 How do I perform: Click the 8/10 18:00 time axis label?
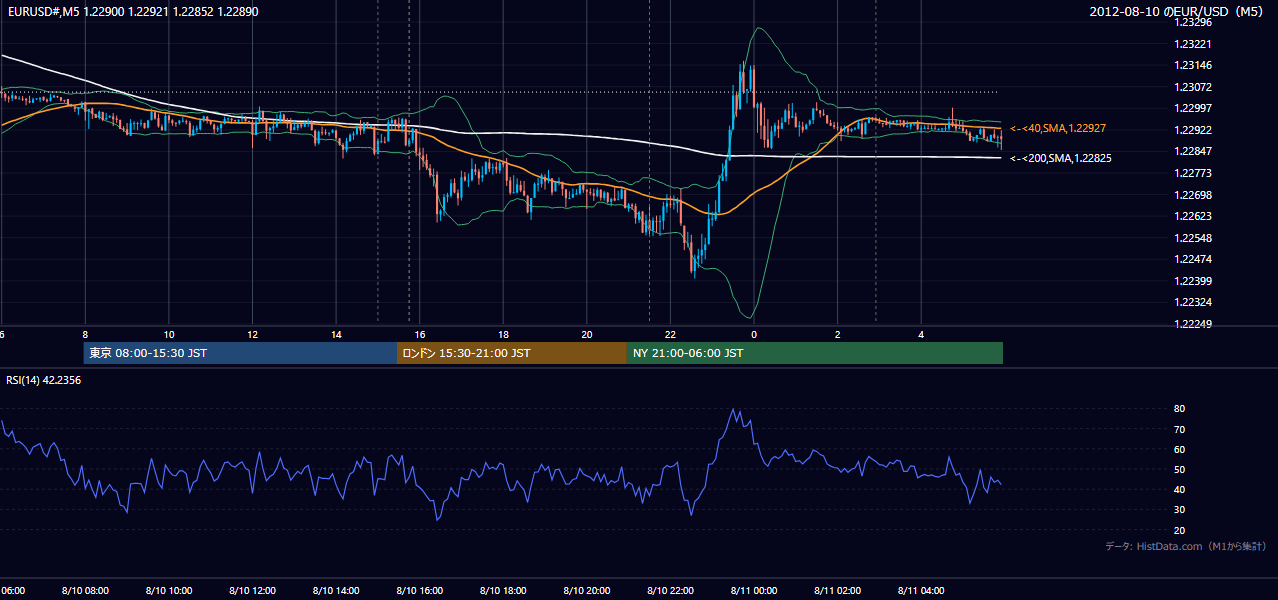(x=503, y=590)
